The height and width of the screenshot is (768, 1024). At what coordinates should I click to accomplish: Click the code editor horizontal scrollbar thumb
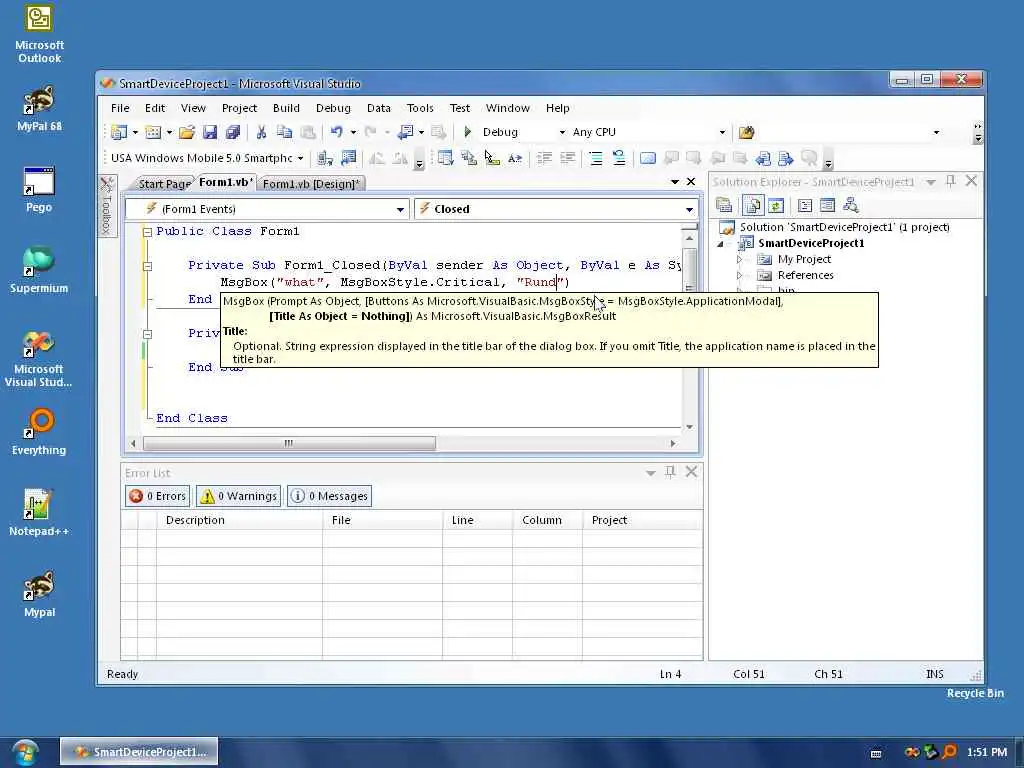coord(289,443)
